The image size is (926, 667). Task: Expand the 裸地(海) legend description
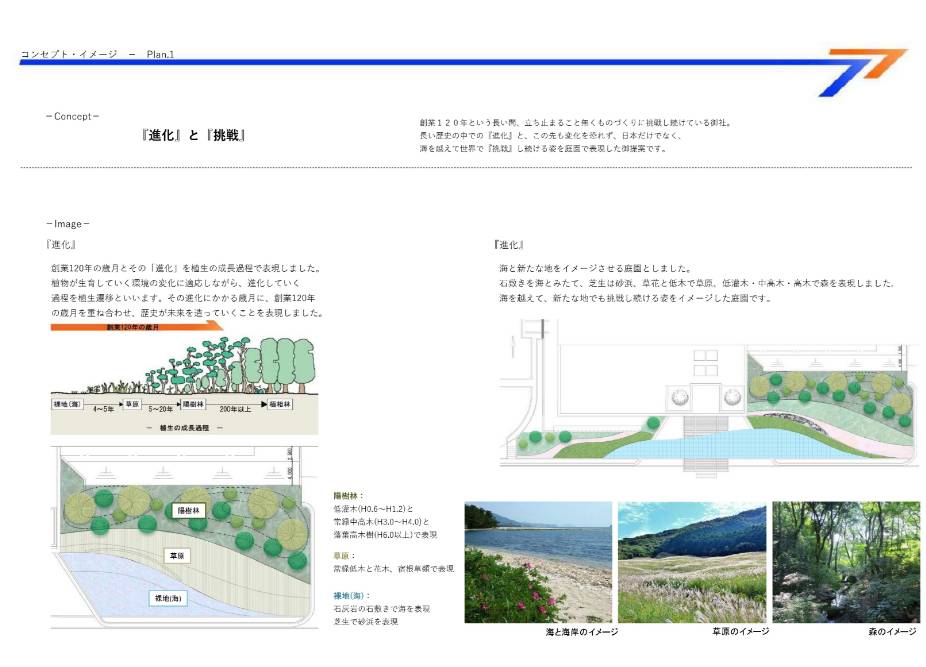coord(349,594)
